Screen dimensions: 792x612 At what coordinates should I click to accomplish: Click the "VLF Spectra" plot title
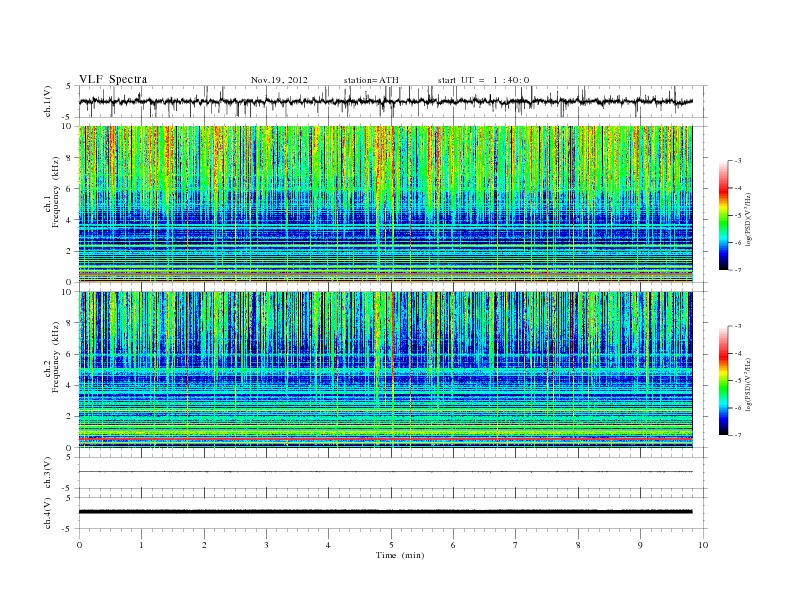pyautogui.click(x=113, y=79)
